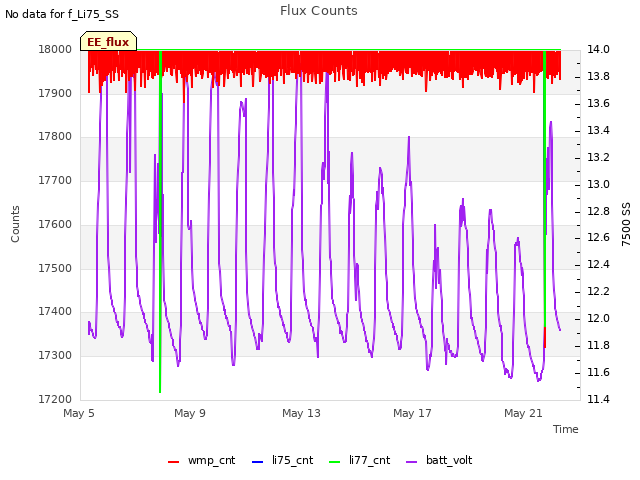Image resolution: width=640 pixels, height=480 pixels.
Task: Click the 14.0 right axis tick value
Action: point(598,49)
